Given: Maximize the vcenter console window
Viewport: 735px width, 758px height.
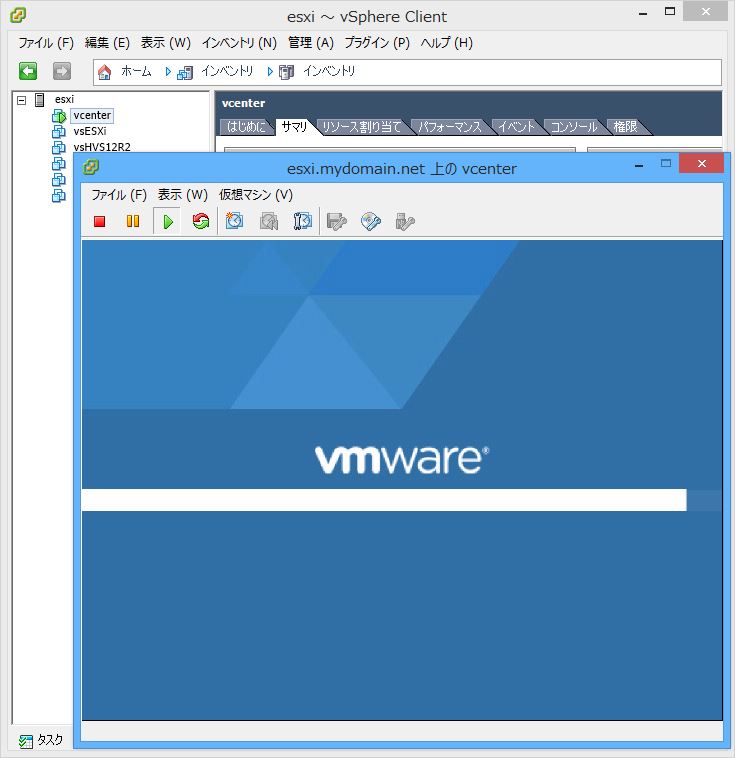Looking at the screenshot, I should tap(666, 163).
